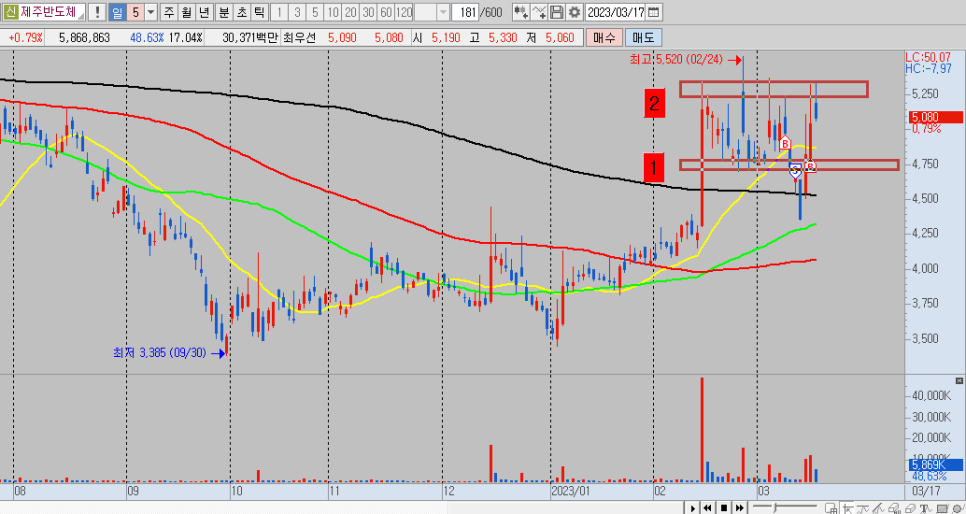Image resolution: width=966 pixels, height=514 pixels.
Task: Click the LC:50.07 indicator text
Action: [928, 57]
